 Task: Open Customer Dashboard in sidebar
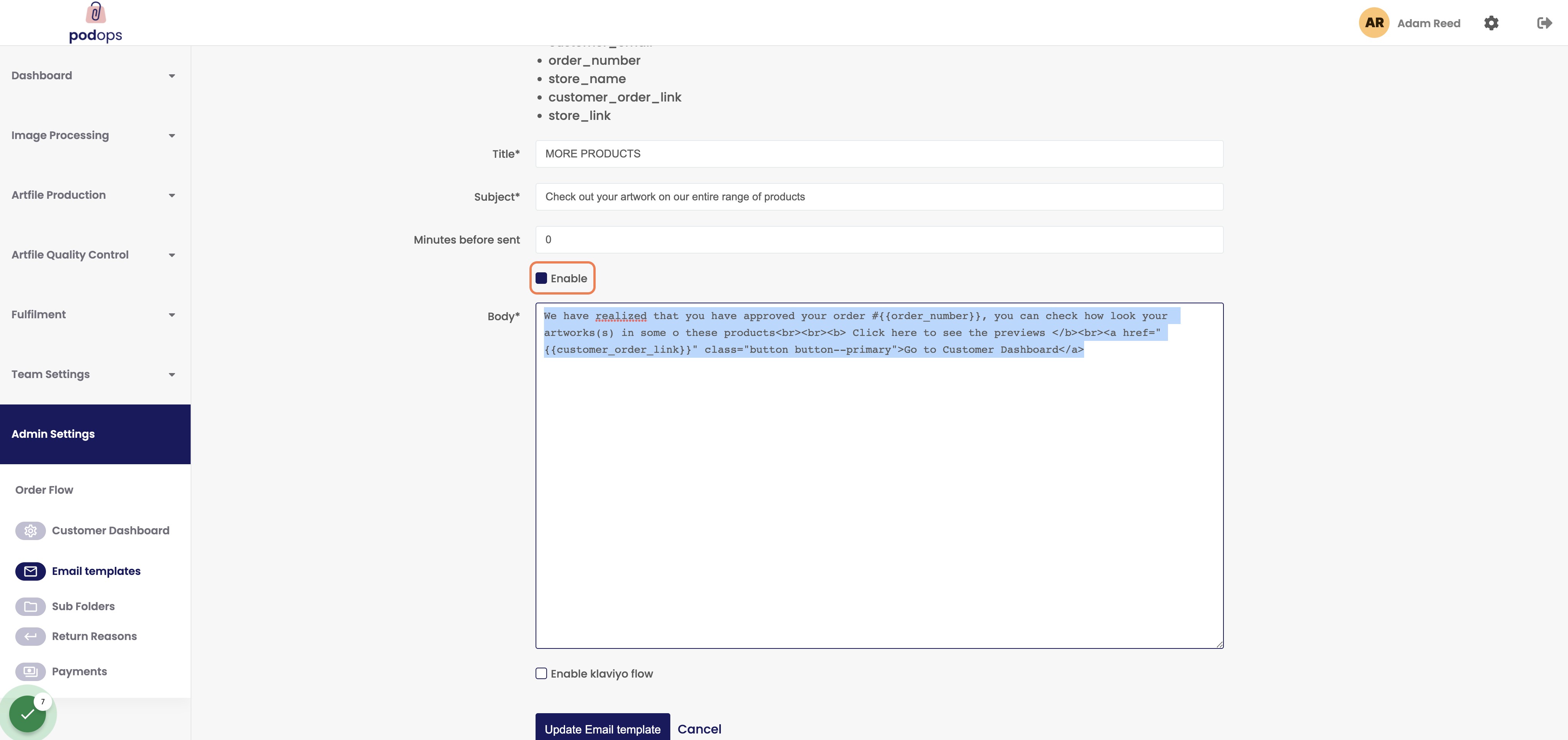[x=111, y=530]
